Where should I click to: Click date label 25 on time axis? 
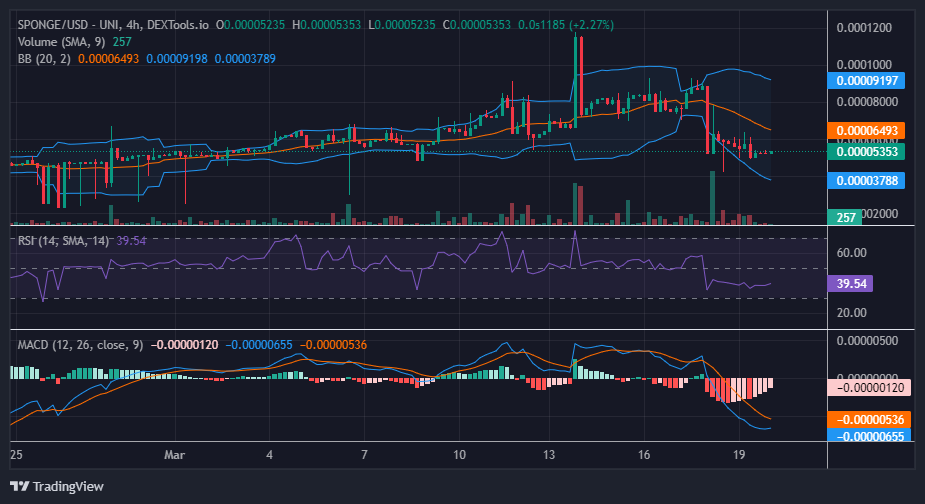tap(17, 455)
